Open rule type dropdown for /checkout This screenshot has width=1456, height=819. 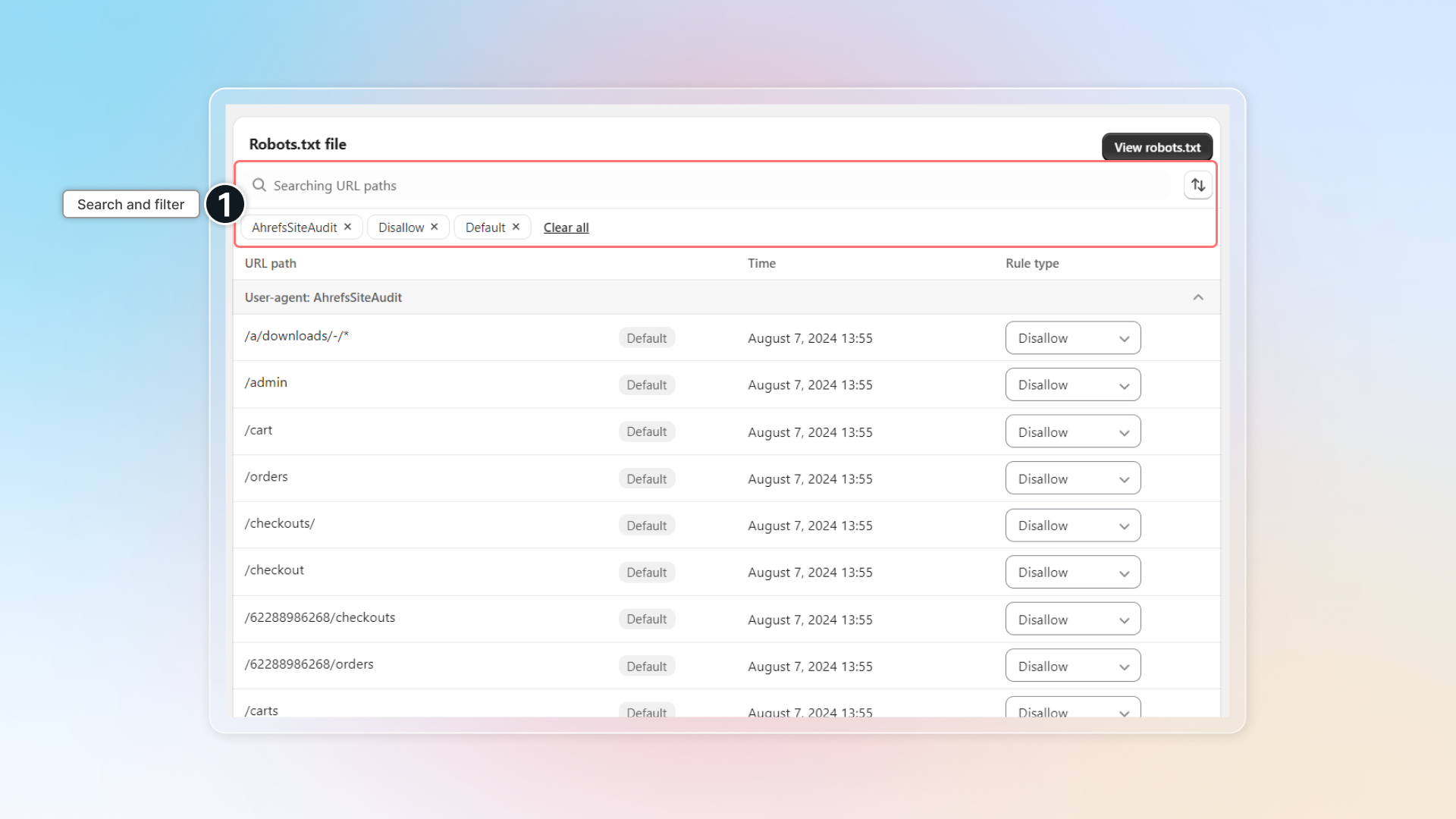(1072, 573)
